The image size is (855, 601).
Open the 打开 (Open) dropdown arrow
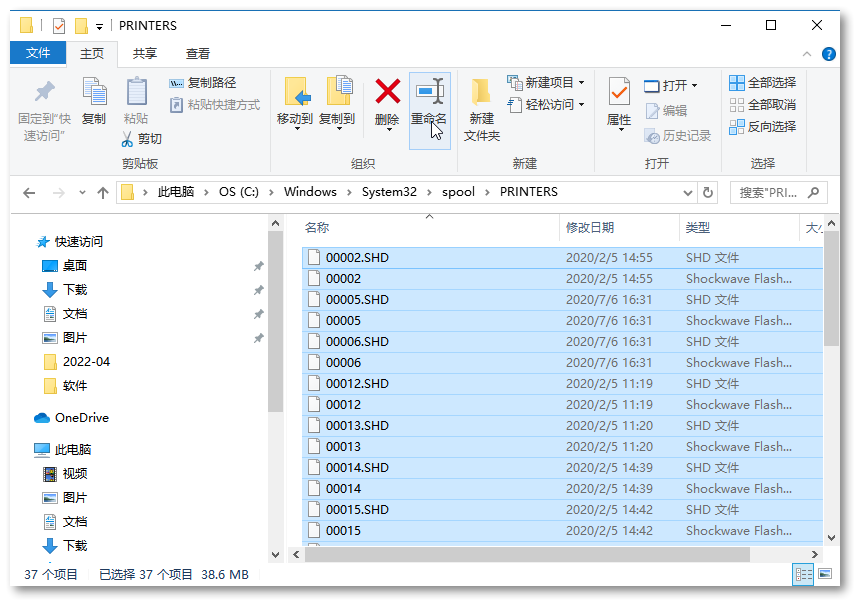tap(696, 85)
